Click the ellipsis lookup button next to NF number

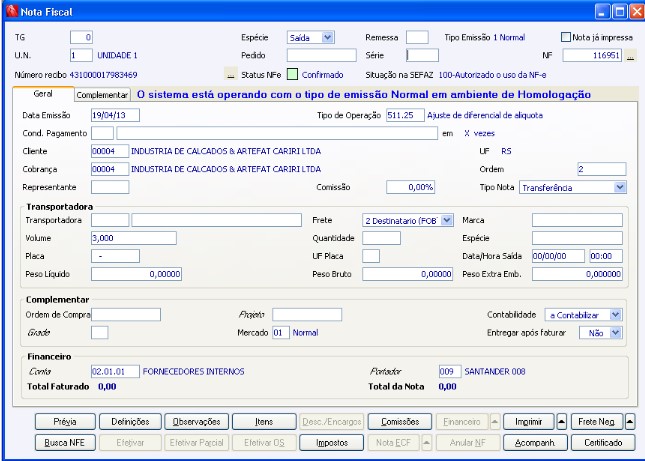(630, 56)
